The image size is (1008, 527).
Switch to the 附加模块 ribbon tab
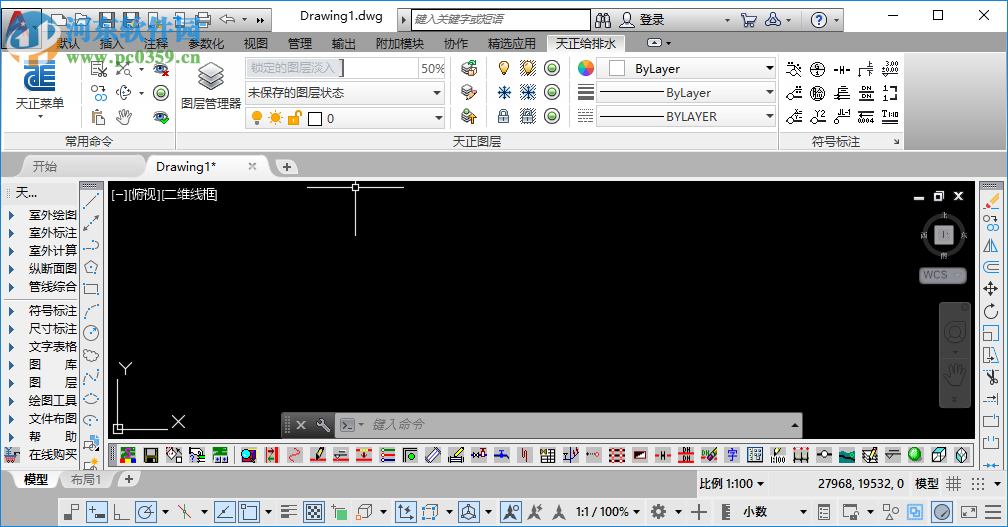400,43
